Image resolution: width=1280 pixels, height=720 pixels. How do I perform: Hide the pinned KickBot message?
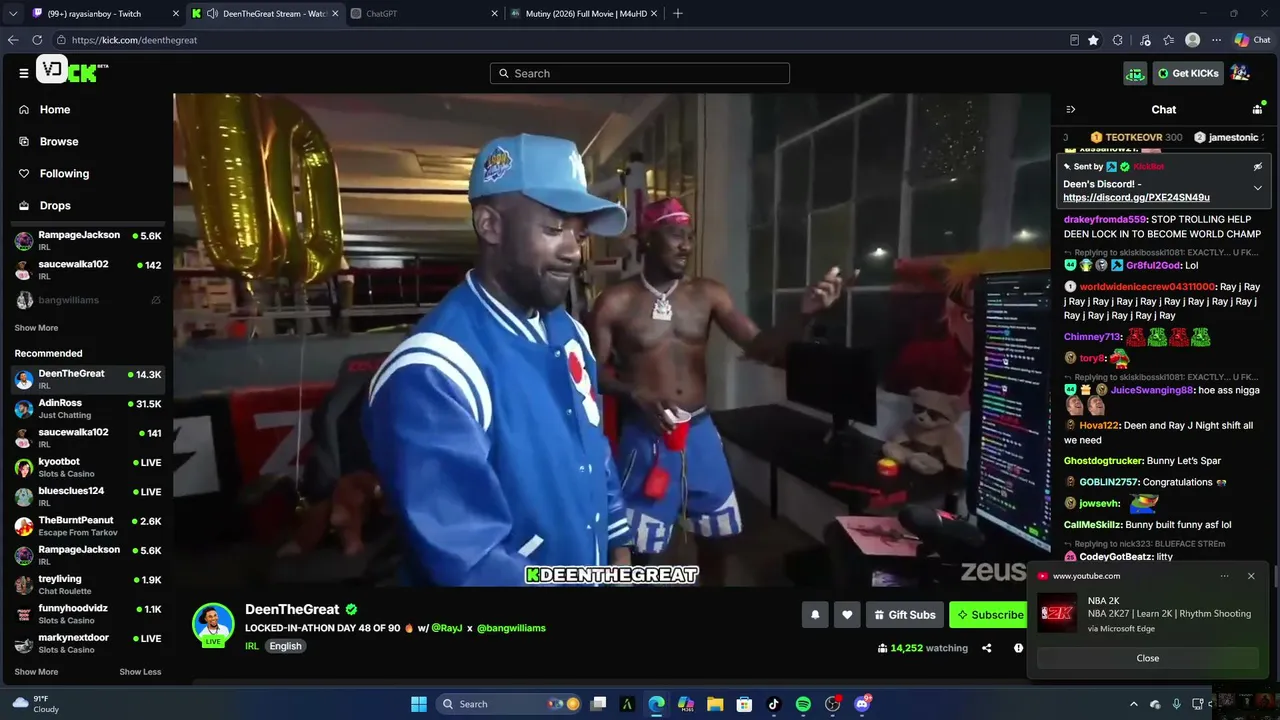[1258, 167]
